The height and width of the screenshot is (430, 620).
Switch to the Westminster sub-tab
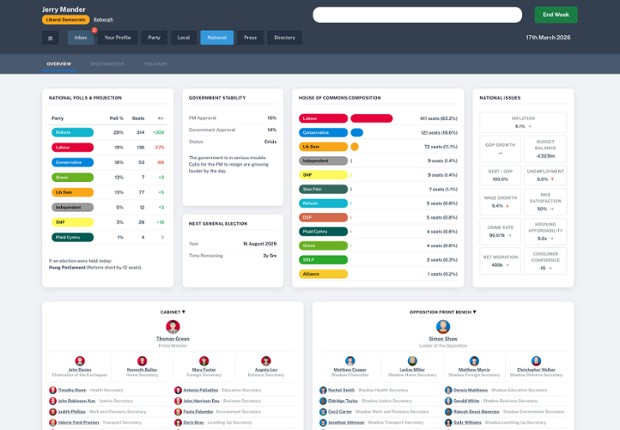(107, 64)
